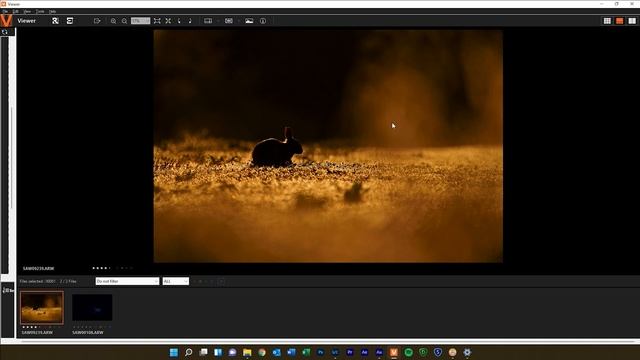The image size is (640, 360).
Task: Open Windows taskbar search
Action: tap(188, 352)
